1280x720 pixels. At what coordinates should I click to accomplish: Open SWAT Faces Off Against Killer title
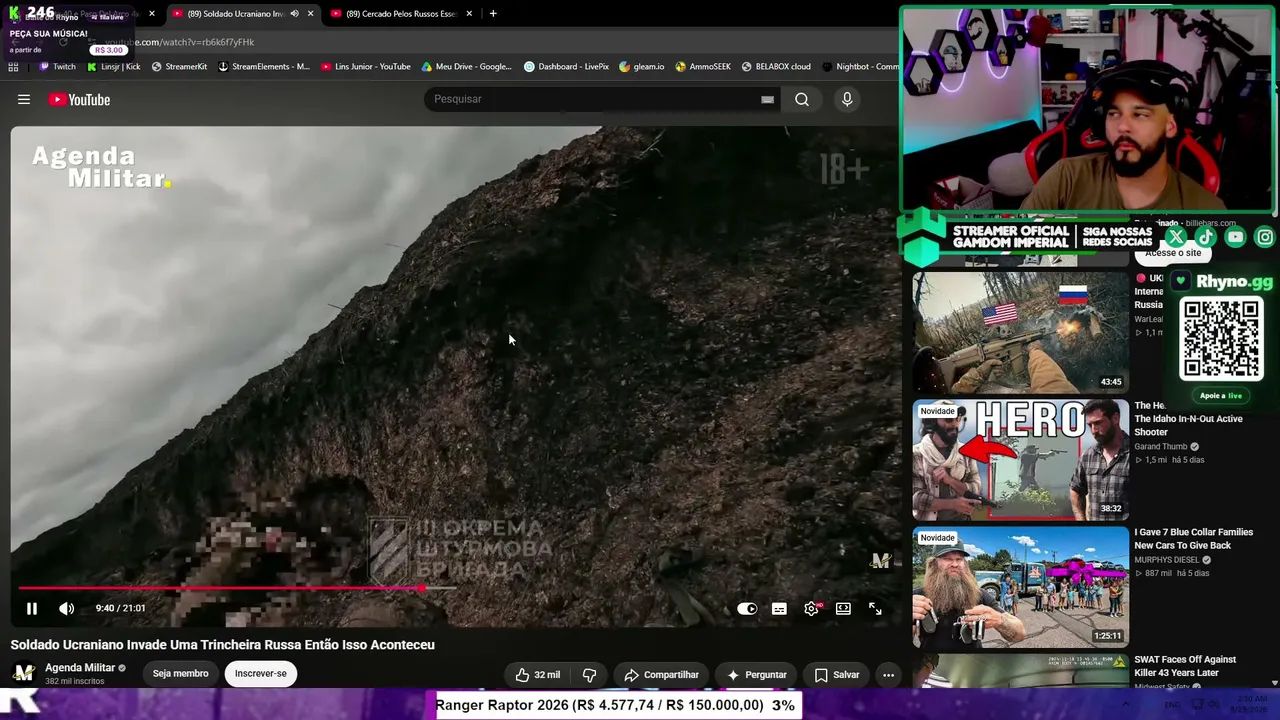tap(1185, 666)
